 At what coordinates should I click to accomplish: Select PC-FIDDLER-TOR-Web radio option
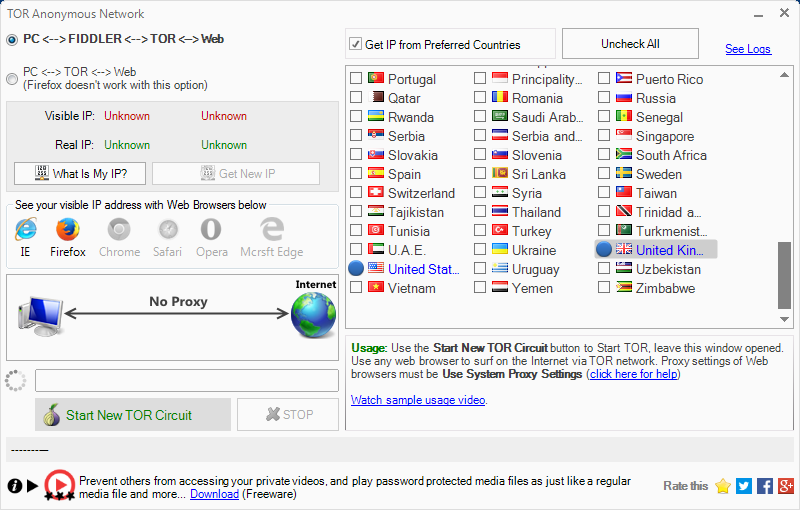[12, 40]
